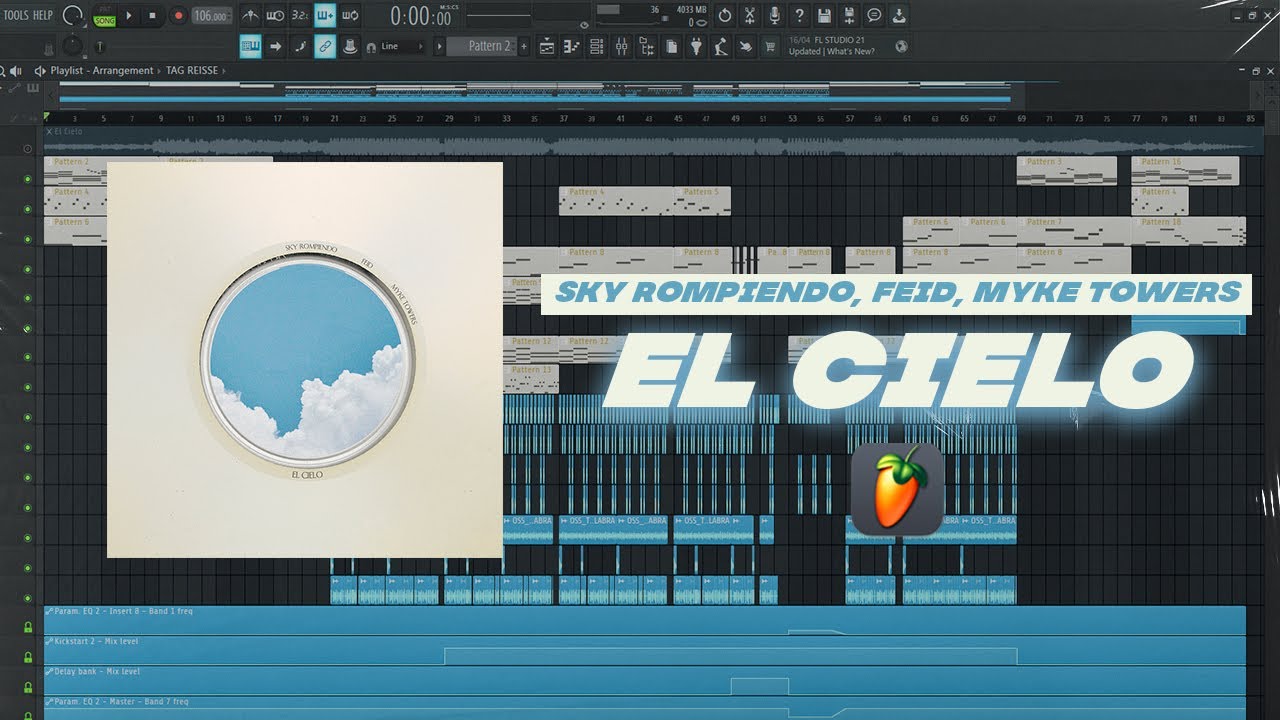
Task: Toggle the metronome icon
Action: (250, 15)
